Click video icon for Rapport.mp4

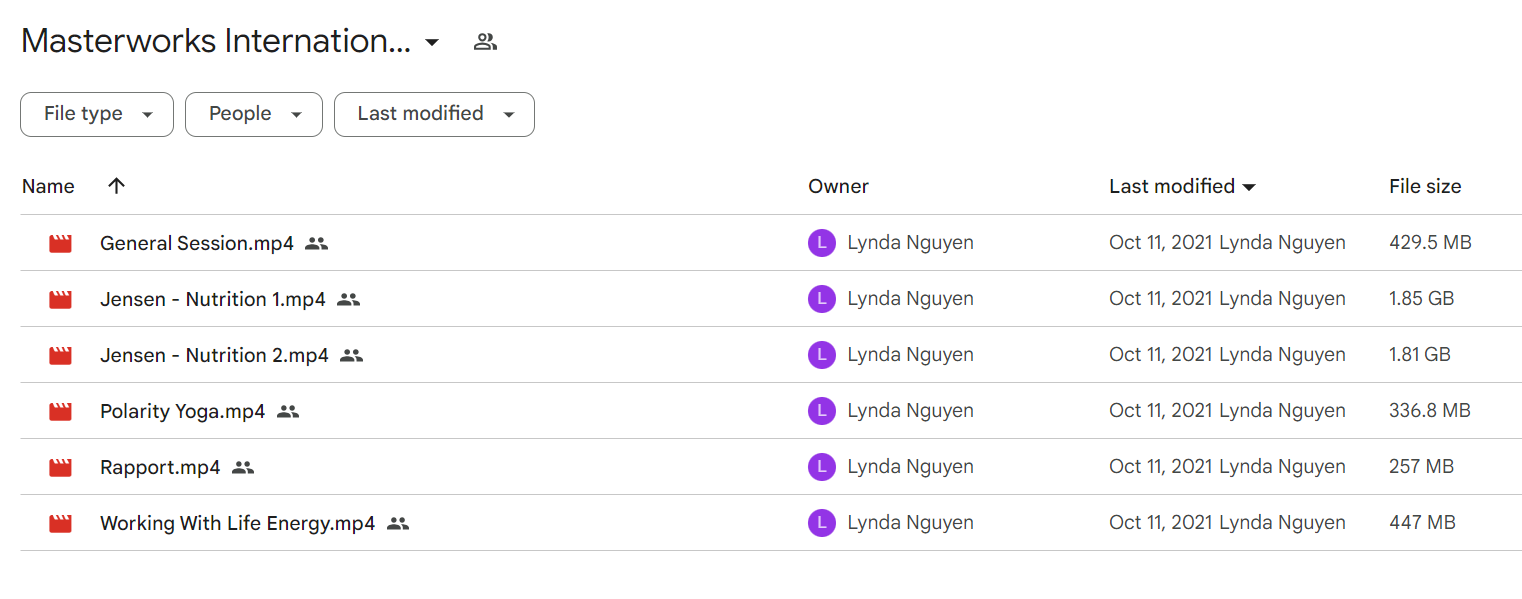61,467
